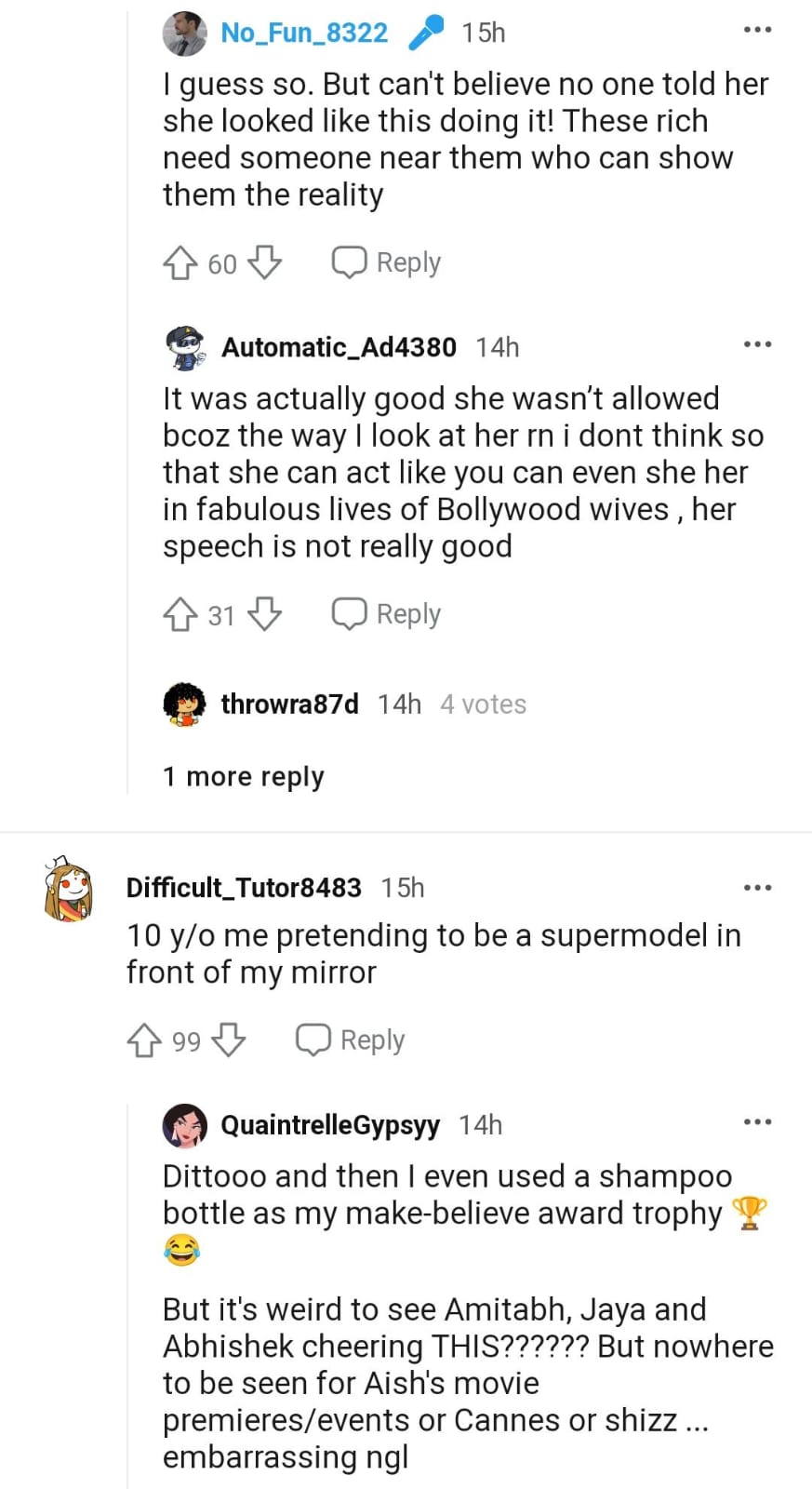The height and width of the screenshot is (1489, 812).
Task: Show more options on QuaintrelleGypsyy's comment
Action: 757,1122
